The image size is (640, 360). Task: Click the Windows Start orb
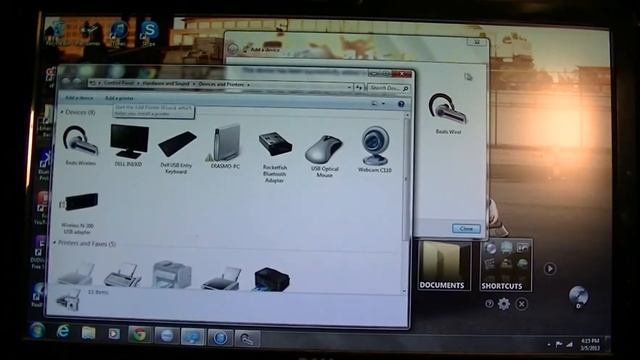tap(37, 330)
